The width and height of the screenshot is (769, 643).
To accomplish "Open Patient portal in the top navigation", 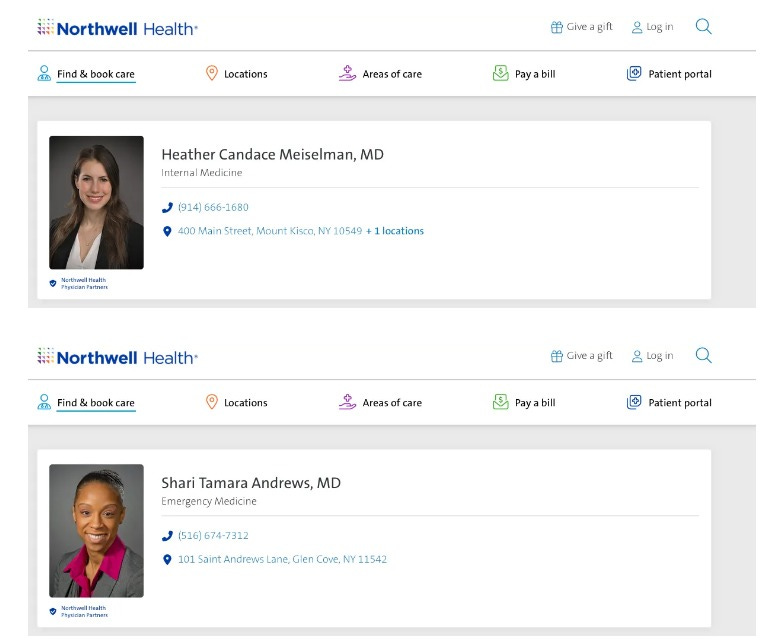I will pyautogui.click(x=680, y=74).
